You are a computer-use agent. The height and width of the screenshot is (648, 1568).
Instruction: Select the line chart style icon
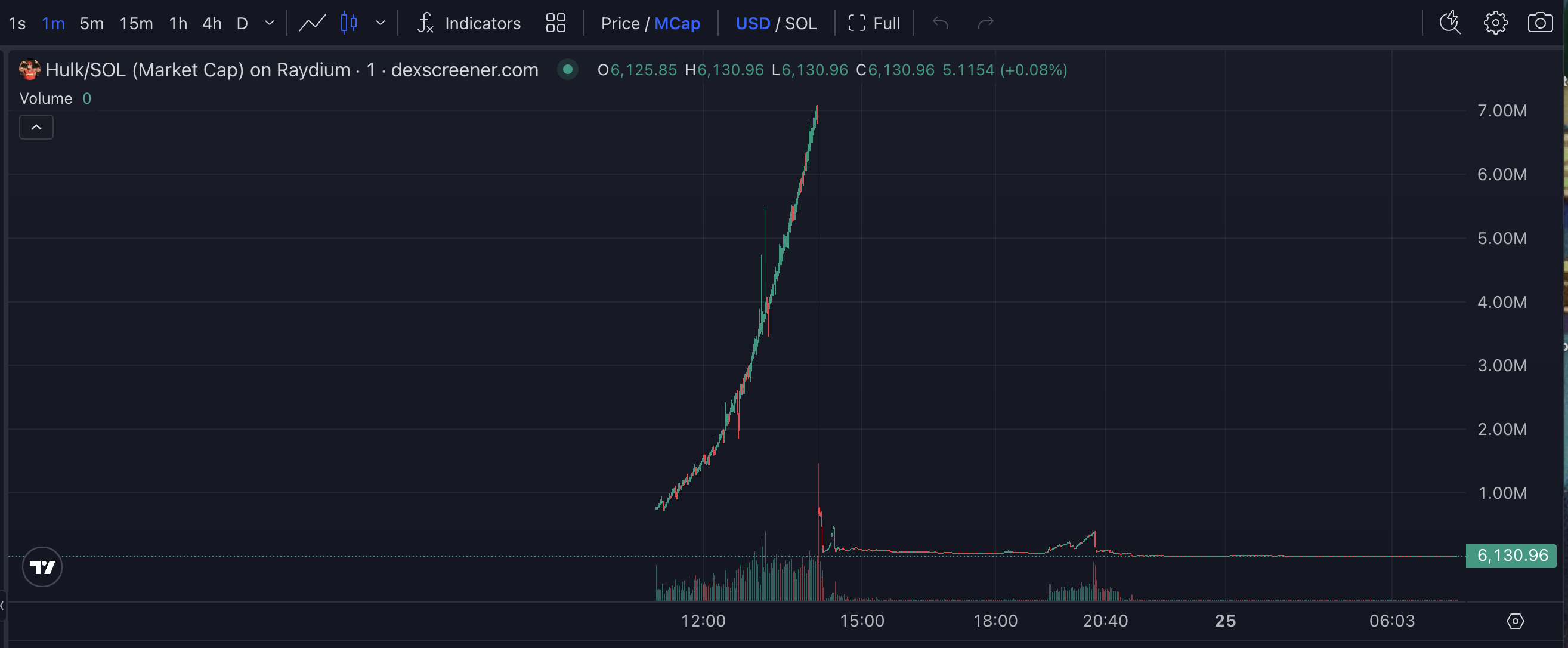coord(313,23)
